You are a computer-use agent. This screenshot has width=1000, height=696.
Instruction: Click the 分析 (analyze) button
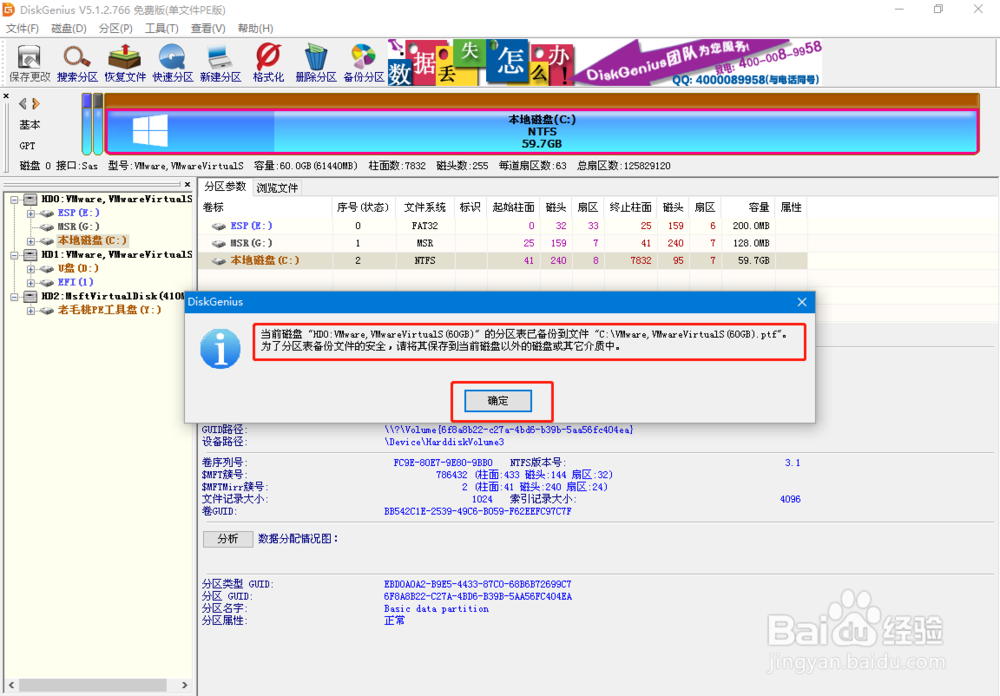tap(228, 538)
